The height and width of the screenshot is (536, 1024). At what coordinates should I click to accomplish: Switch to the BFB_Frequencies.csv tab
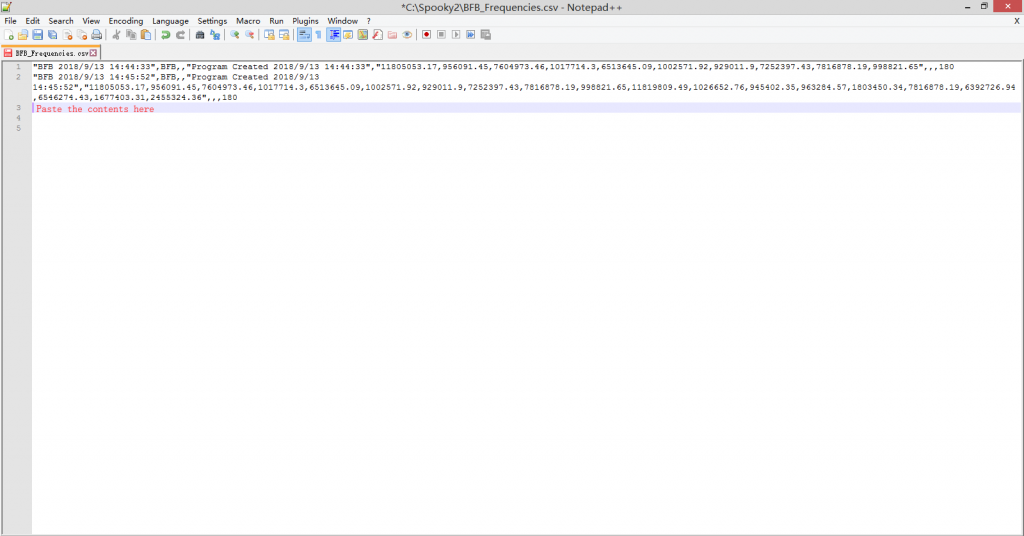click(50, 53)
